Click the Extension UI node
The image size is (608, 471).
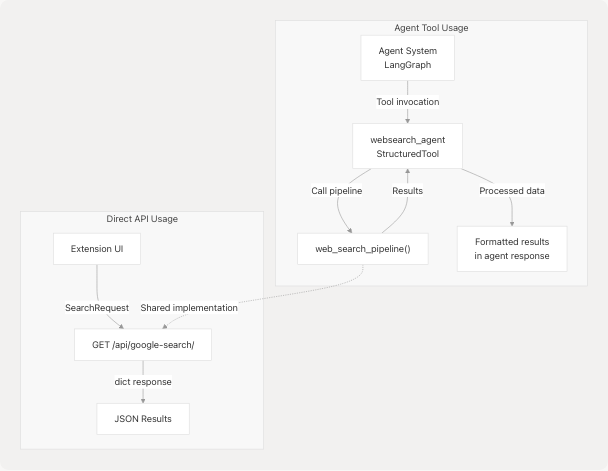point(97,248)
